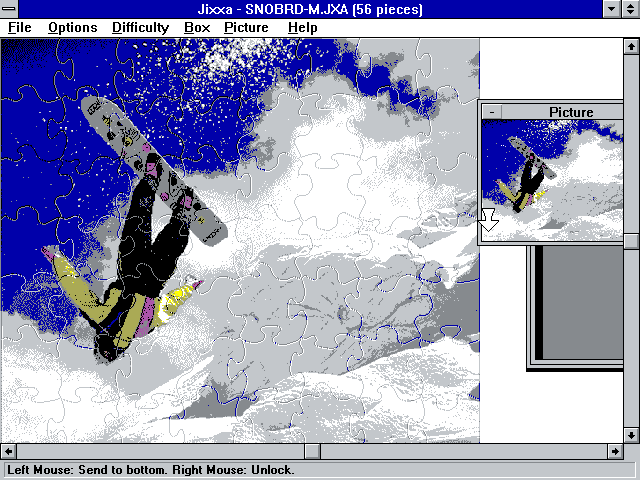The image size is (640, 480).
Task: Open the Box menu
Action: 197,27
